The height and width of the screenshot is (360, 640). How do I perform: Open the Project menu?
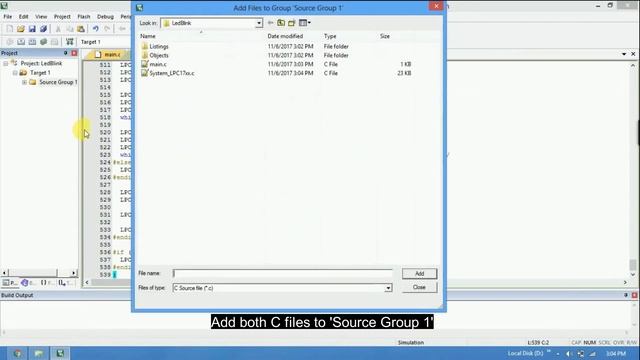62,16
